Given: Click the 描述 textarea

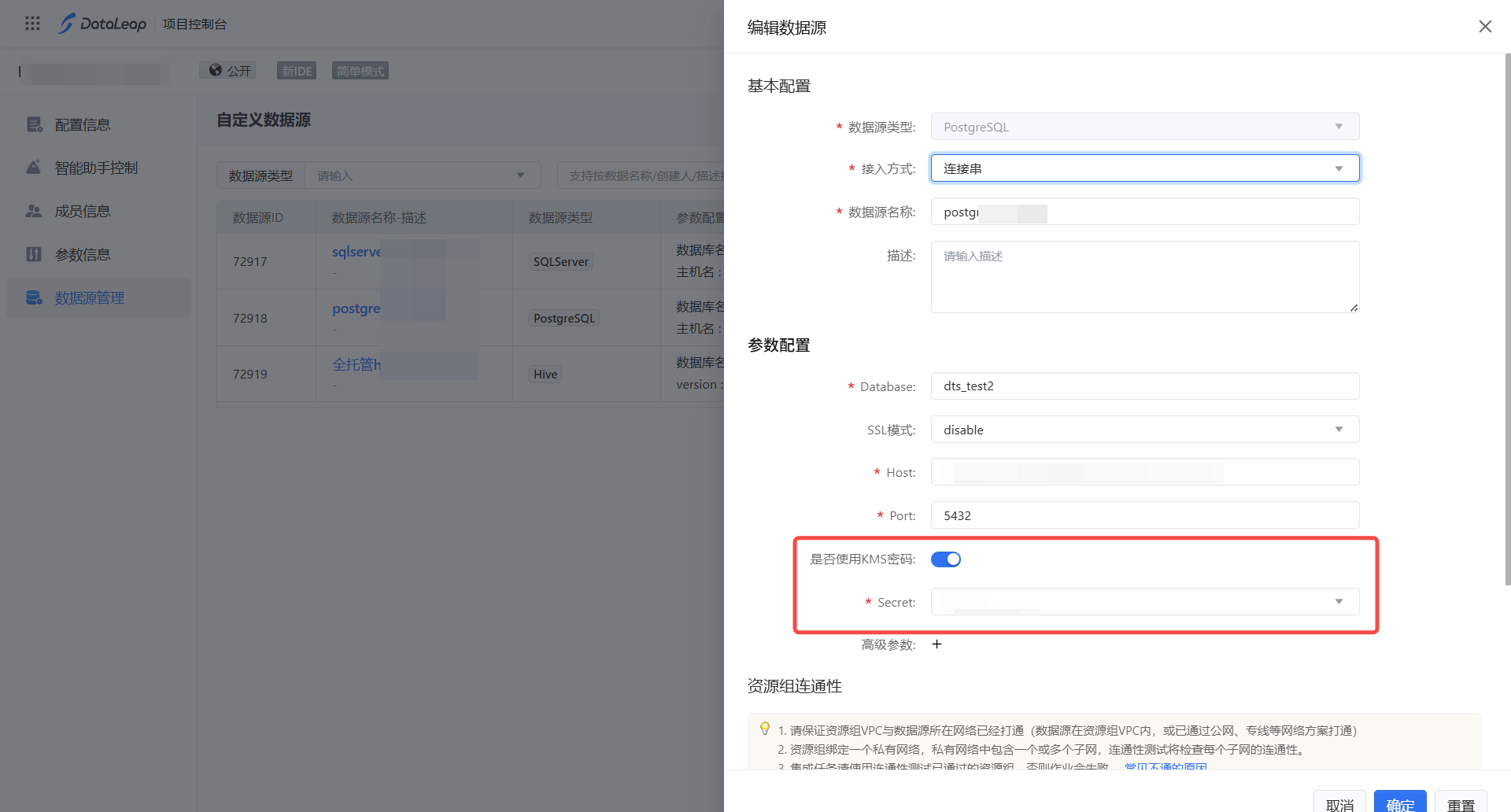Looking at the screenshot, I should click(1145, 277).
